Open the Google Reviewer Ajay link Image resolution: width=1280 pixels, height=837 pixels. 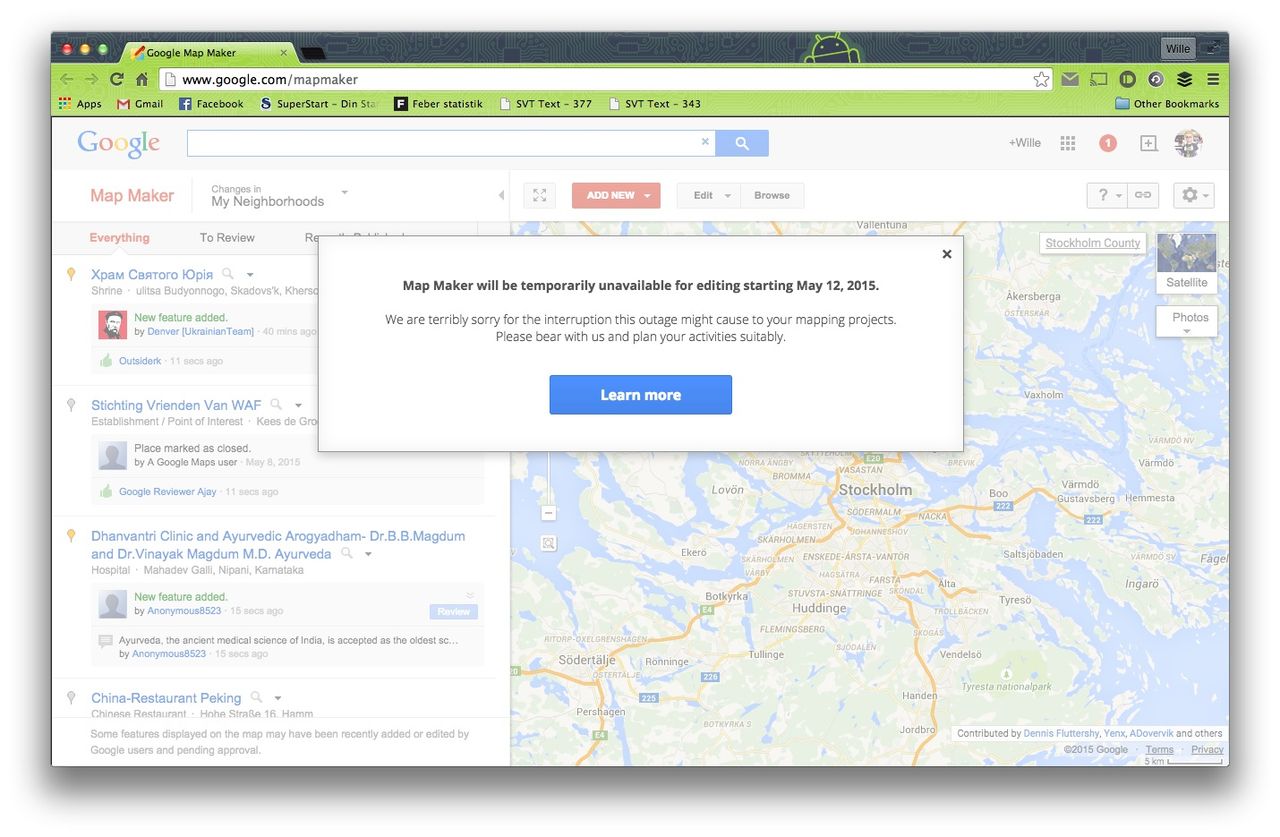167,492
